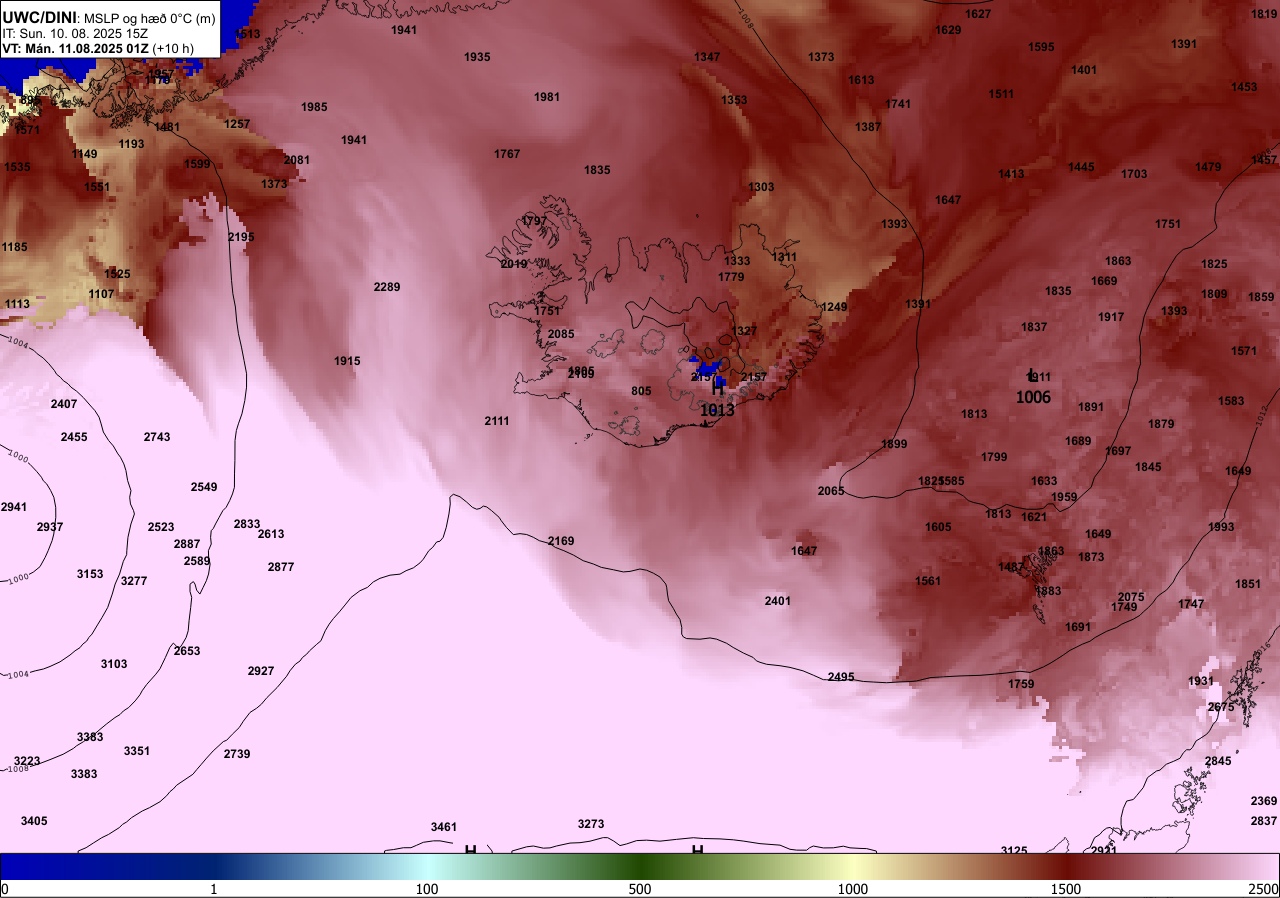Click the height value 2845

tap(1218, 761)
